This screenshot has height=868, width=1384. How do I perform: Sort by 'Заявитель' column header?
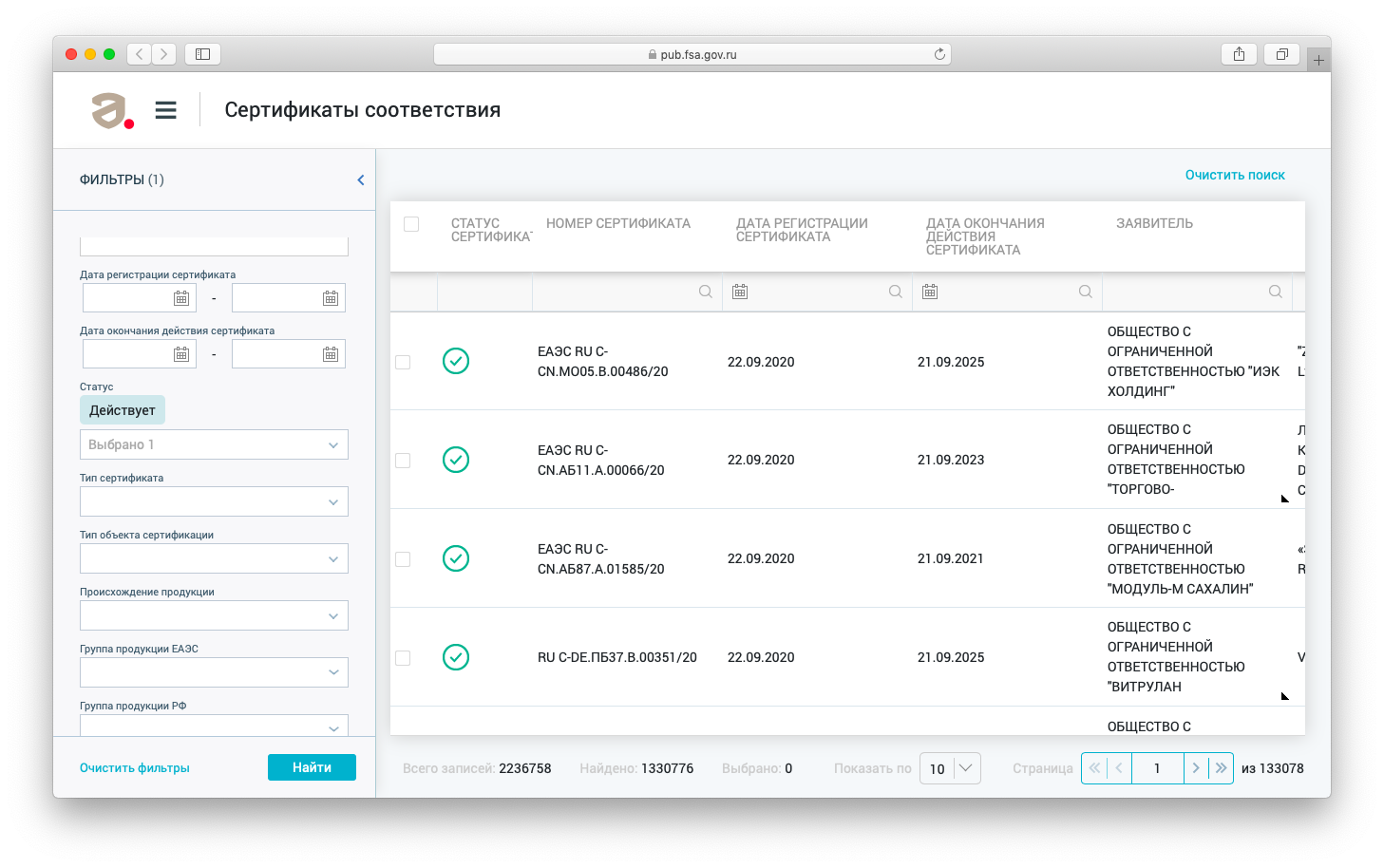(1154, 223)
